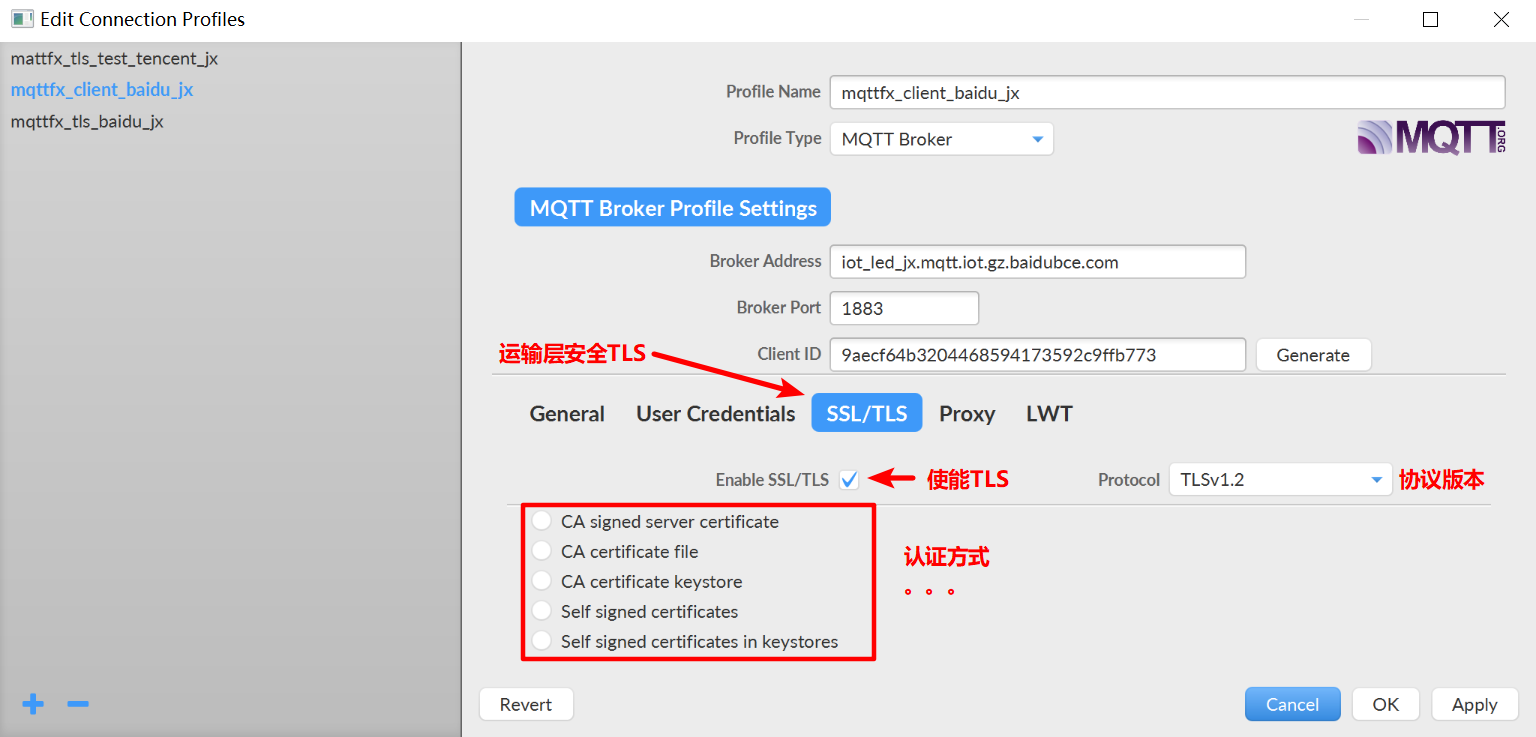Maximize the Edit Connection Profiles window
The image size is (1536, 737).
(x=1431, y=19)
